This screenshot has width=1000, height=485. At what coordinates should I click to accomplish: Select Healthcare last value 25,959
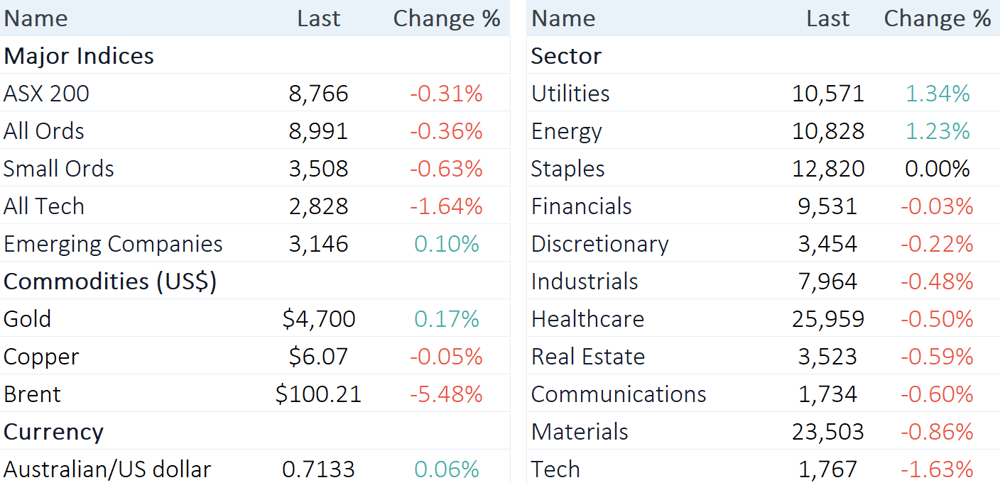tap(828, 319)
